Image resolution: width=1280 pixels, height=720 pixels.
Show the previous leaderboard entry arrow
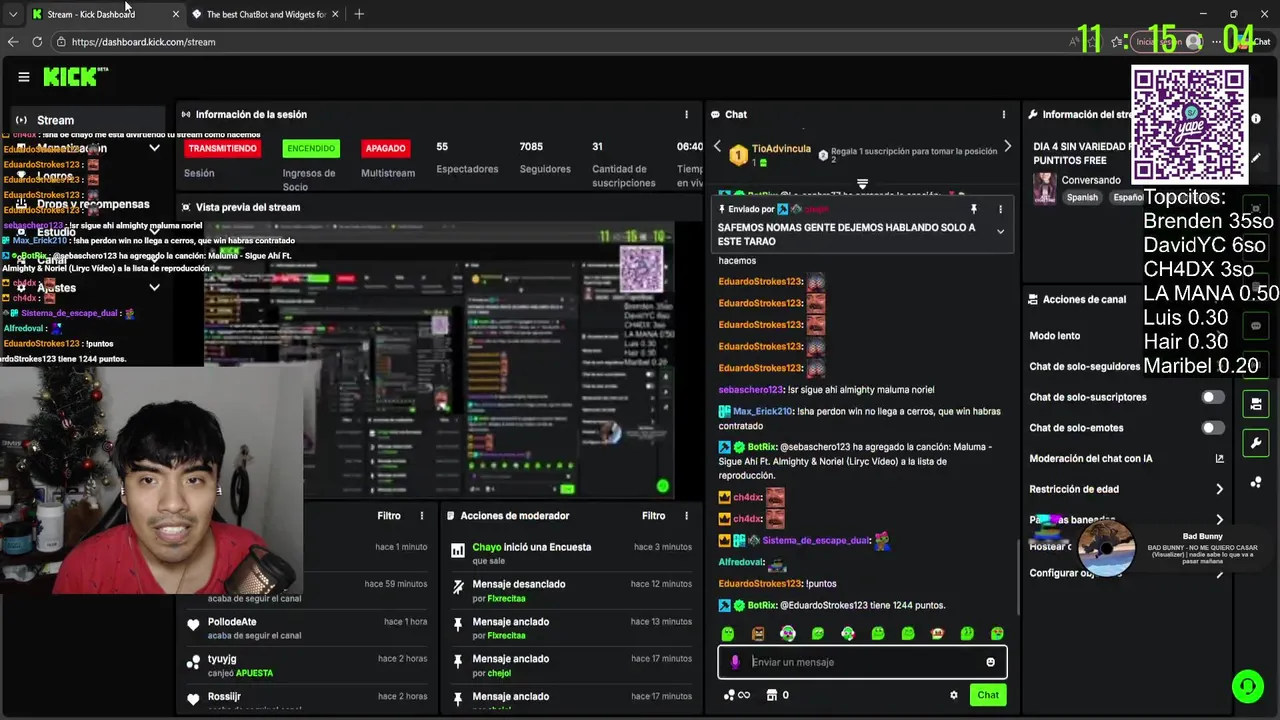click(717, 147)
